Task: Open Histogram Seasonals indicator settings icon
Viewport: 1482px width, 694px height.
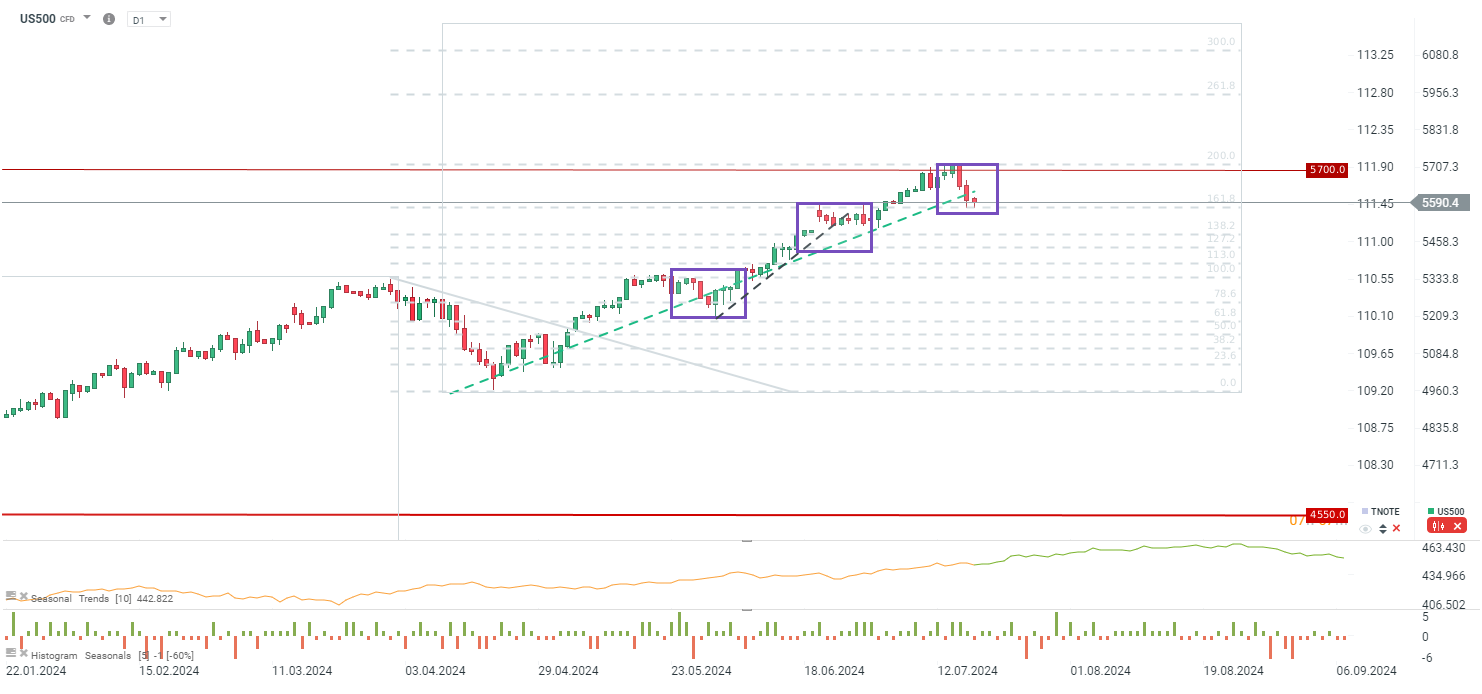Action: pyautogui.click(x=11, y=653)
